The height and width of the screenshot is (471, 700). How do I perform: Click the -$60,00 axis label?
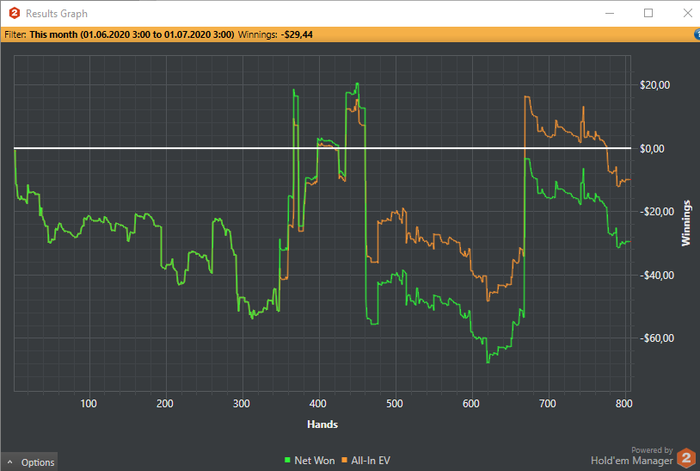click(x=657, y=338)
